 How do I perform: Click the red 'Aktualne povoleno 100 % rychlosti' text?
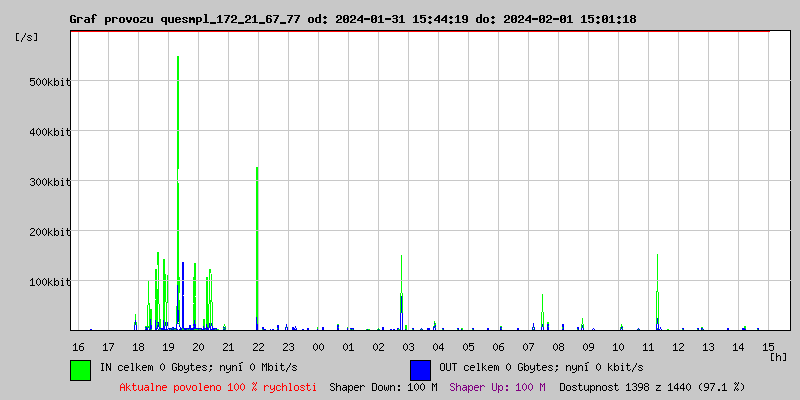coord(218,387)
